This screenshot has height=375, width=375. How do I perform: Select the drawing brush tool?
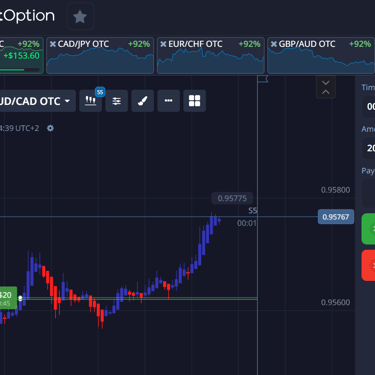142,101
